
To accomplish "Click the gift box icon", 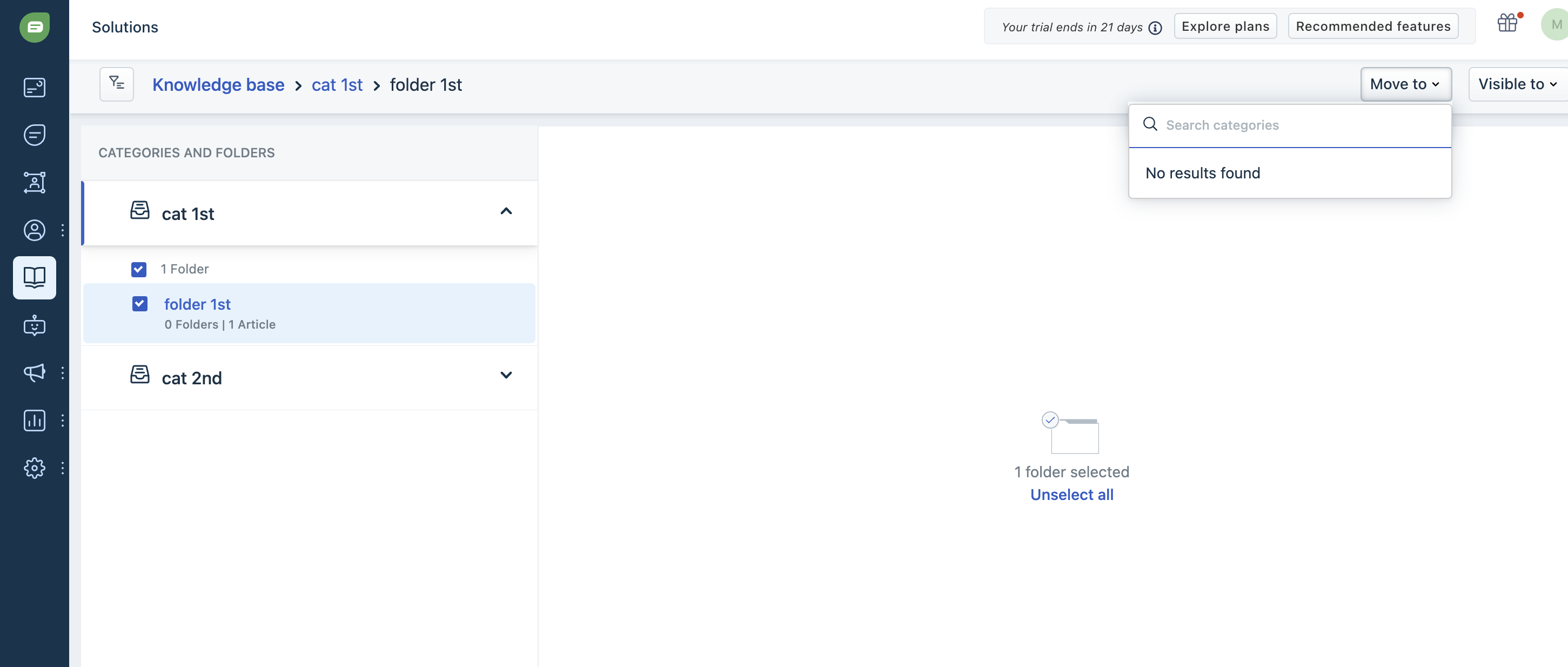I will click(x=1507, y=24).
